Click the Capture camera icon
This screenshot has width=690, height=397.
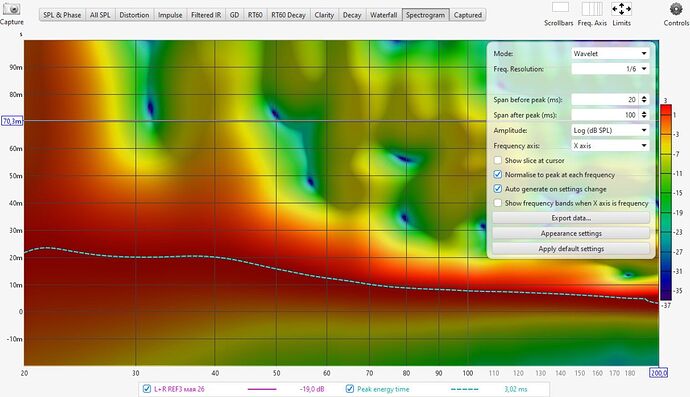click(11, 9)
